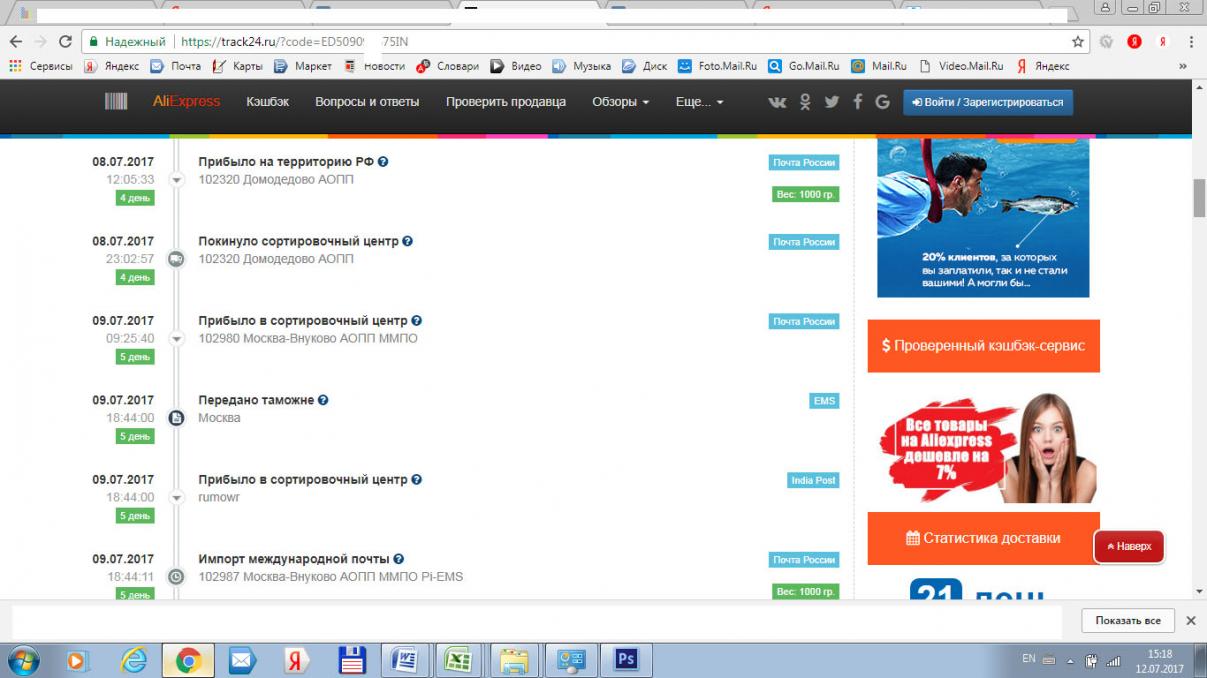Show hidden bookmarks via the » chevron

(x=1183, y=66)
